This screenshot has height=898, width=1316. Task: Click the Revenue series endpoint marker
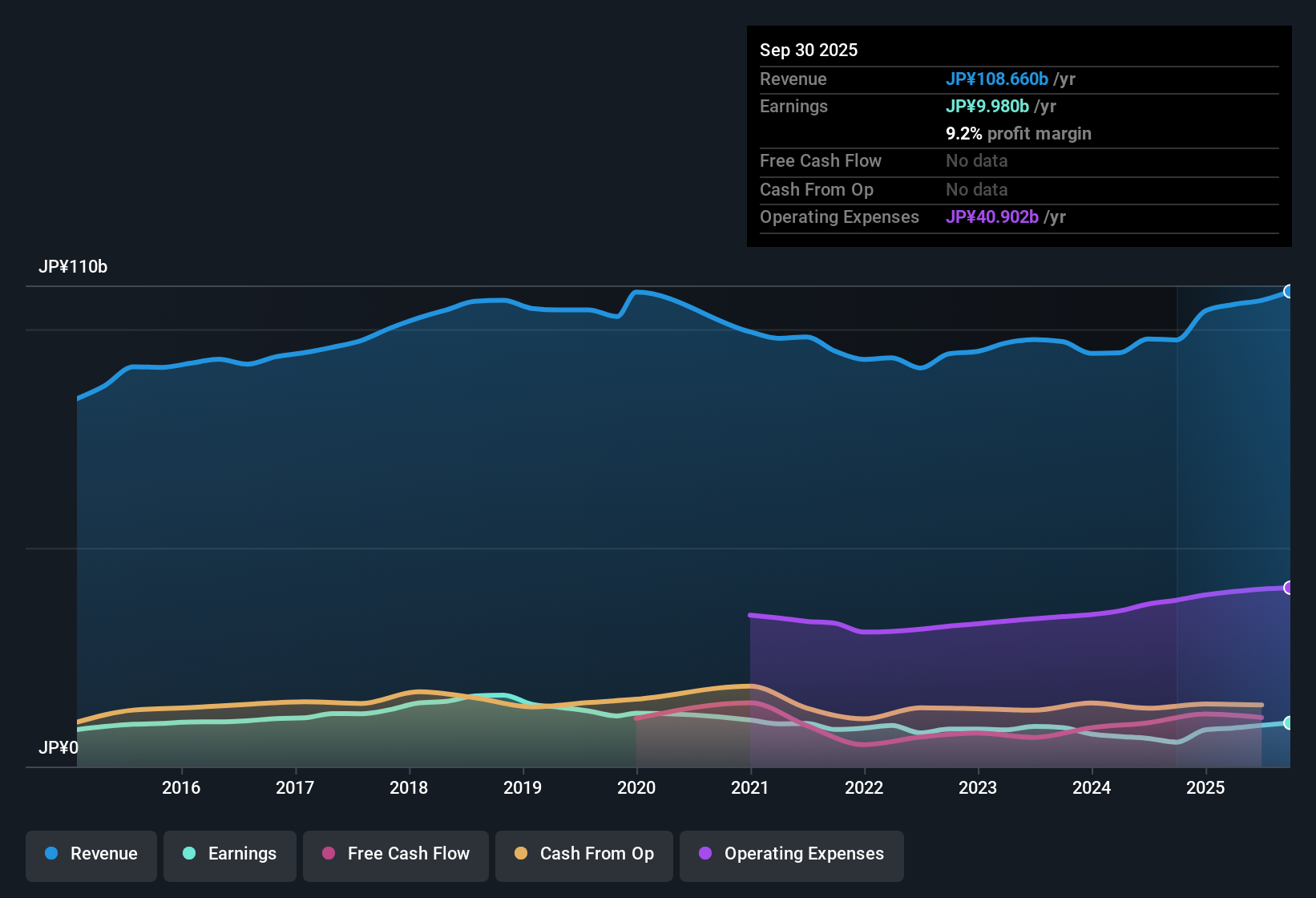[x=1288, y=292]
